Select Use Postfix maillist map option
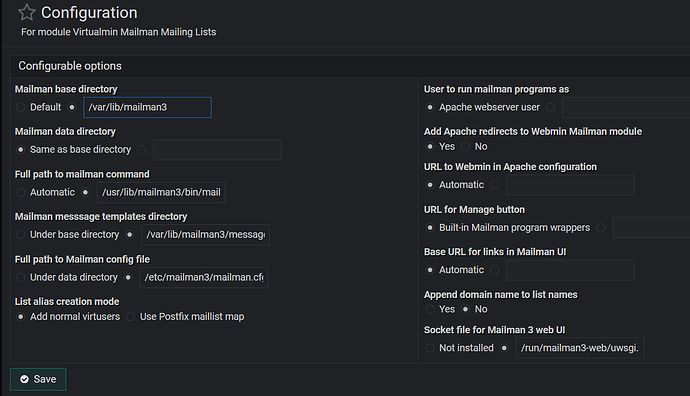 [x=131, y=317]
